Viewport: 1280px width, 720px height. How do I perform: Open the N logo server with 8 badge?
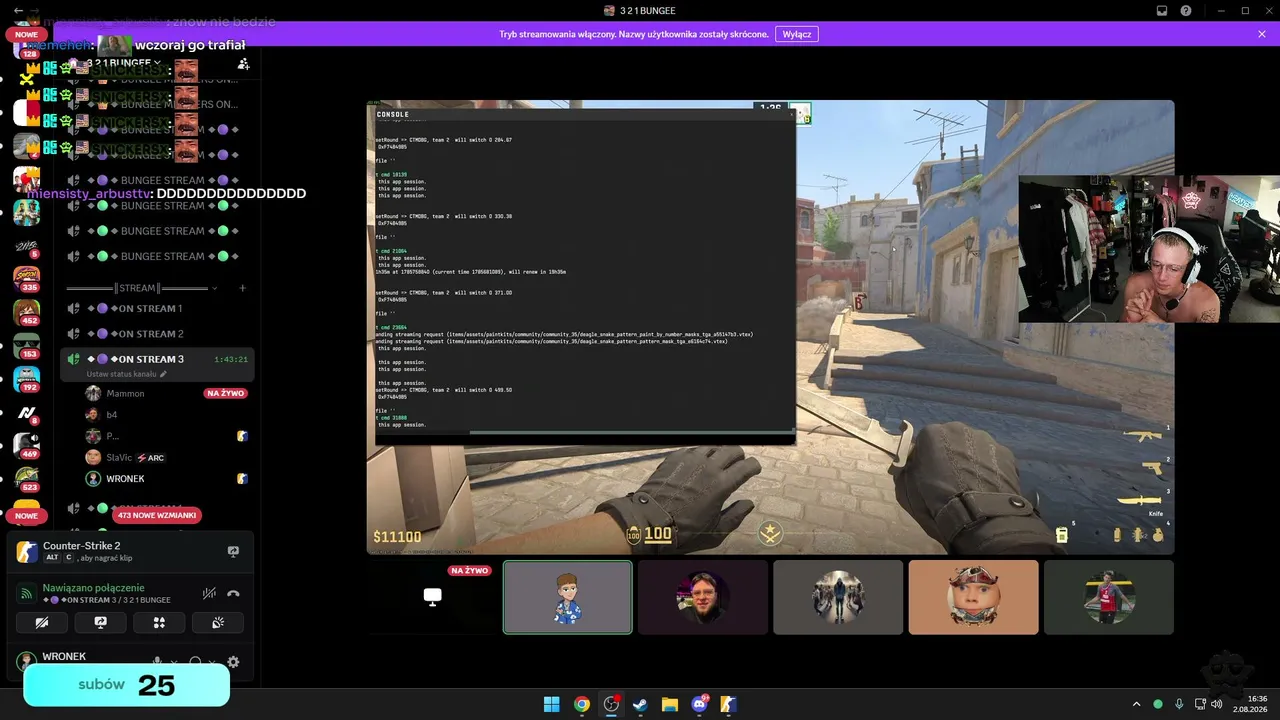[x=26, y=413]
